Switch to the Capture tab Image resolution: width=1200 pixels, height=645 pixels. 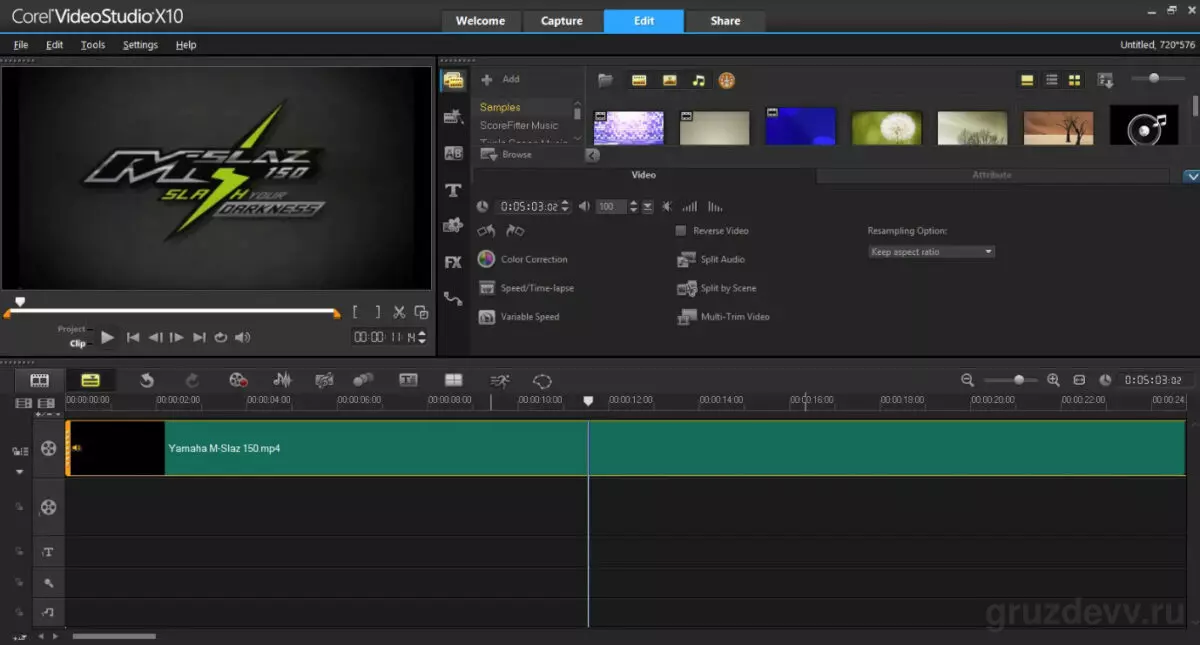562,21
